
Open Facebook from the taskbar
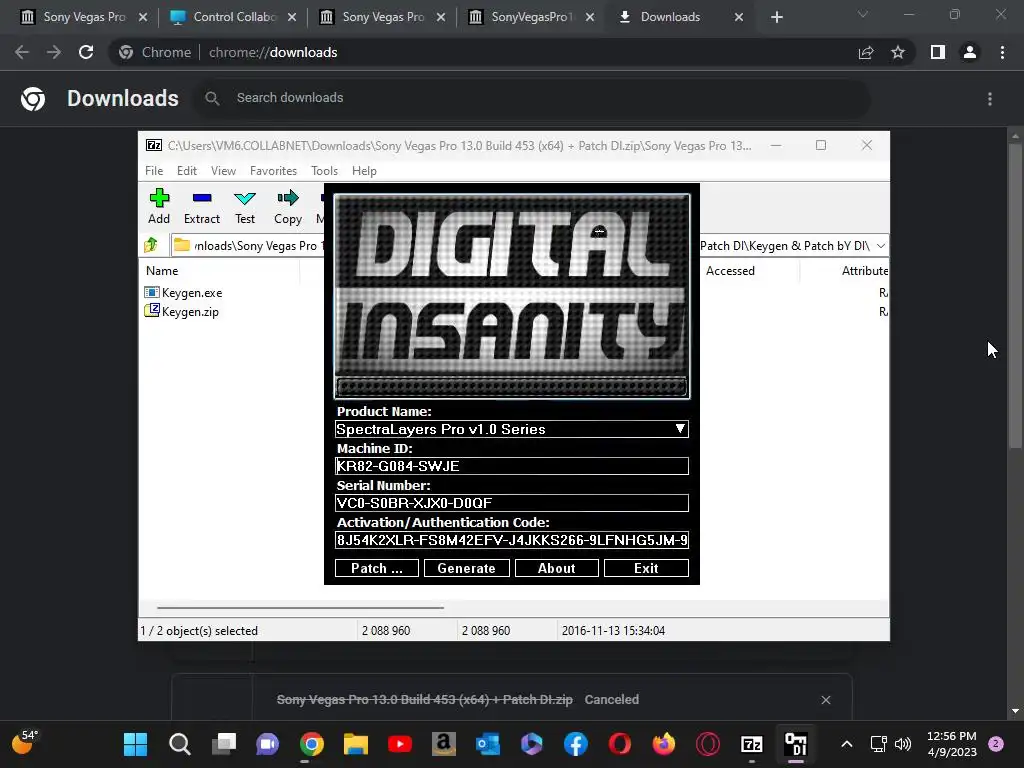[x=575, y=744]
